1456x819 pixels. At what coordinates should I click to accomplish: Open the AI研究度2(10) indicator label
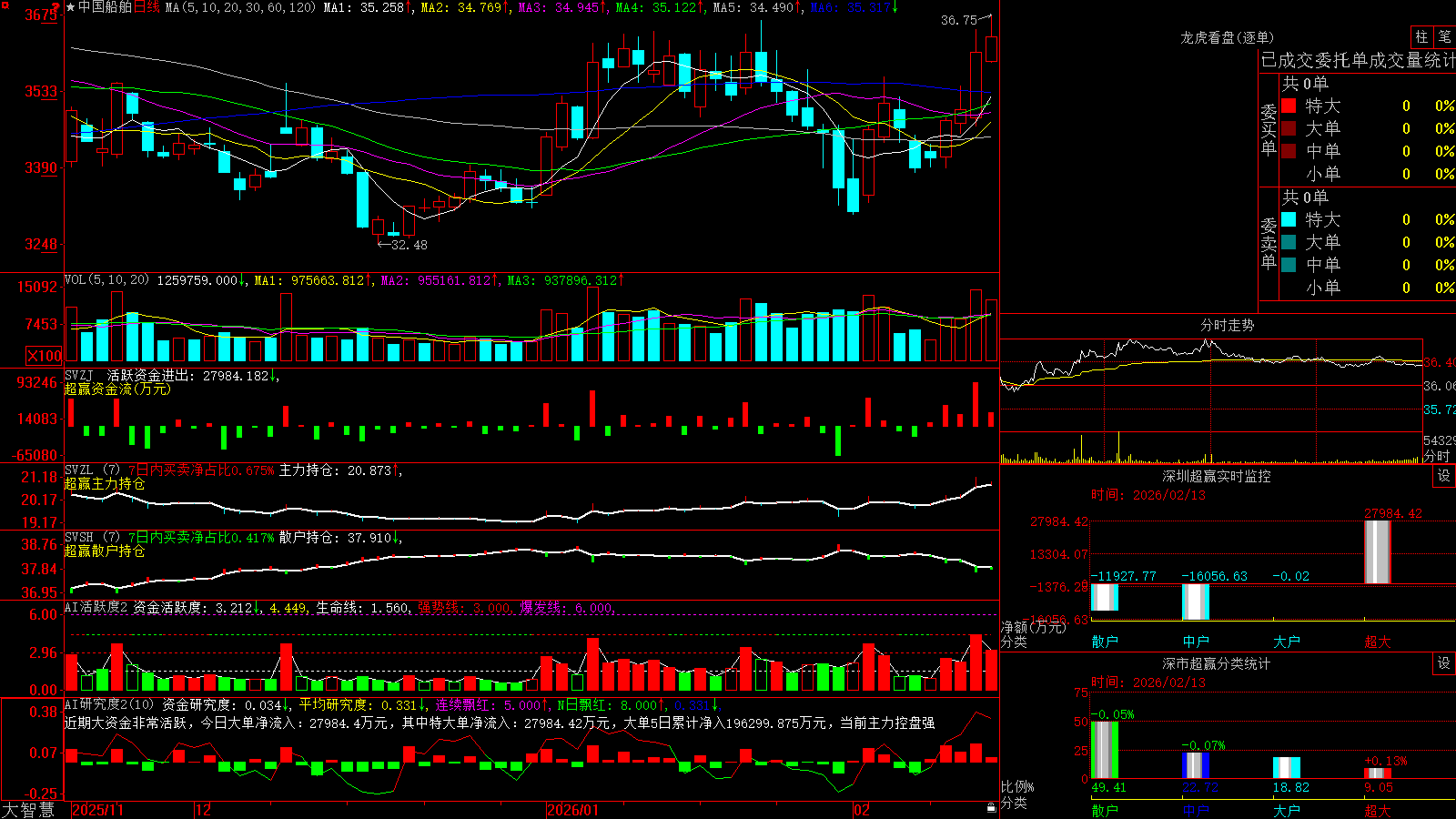(109, 704)
